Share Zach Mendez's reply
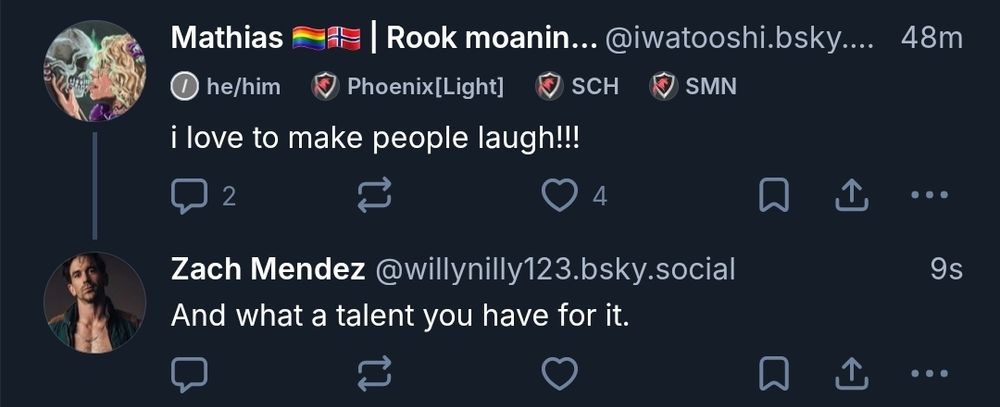 point(852,374)
